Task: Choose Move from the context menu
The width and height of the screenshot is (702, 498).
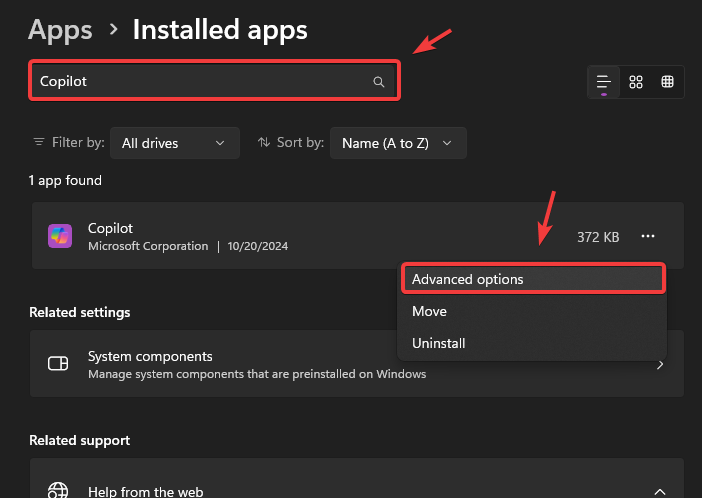Action: (430, 311)
